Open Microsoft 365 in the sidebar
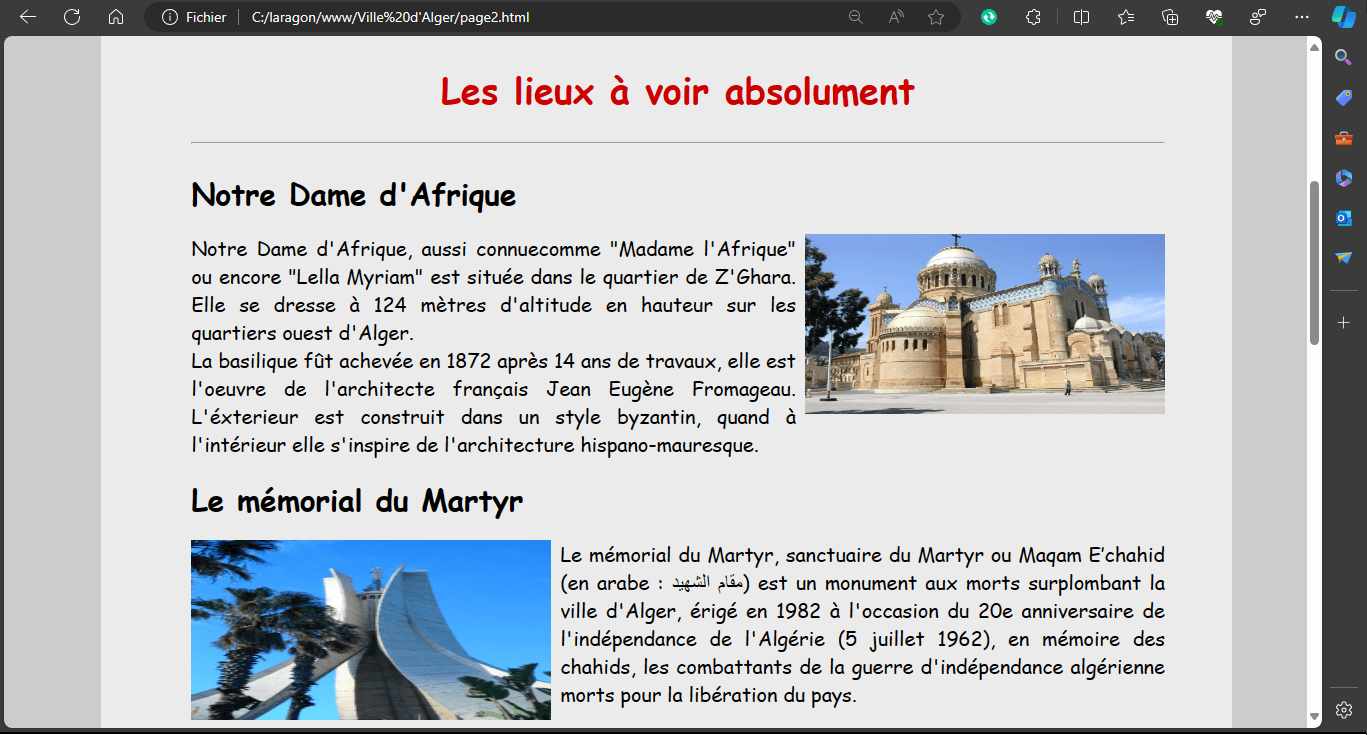Screen dimensions: 1367x735 coord(1344,177)
